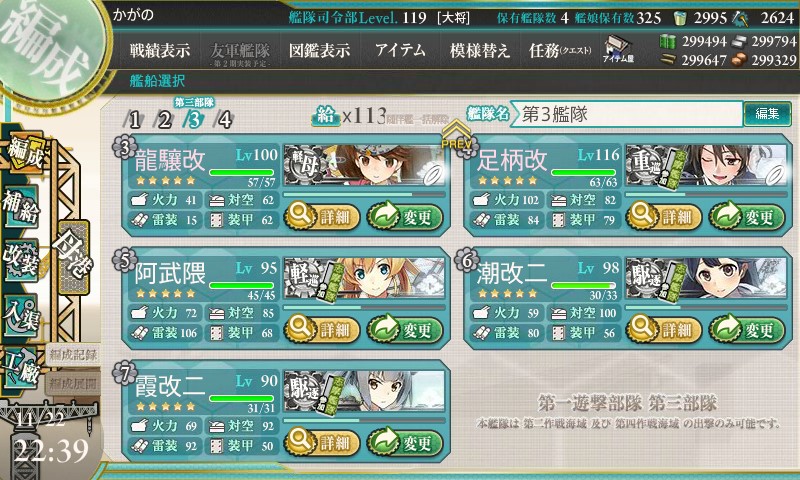Click 詳細 details for 龍驤改
Image resolution: width=800 pixels, height=480 pixels.
[322, 216]
